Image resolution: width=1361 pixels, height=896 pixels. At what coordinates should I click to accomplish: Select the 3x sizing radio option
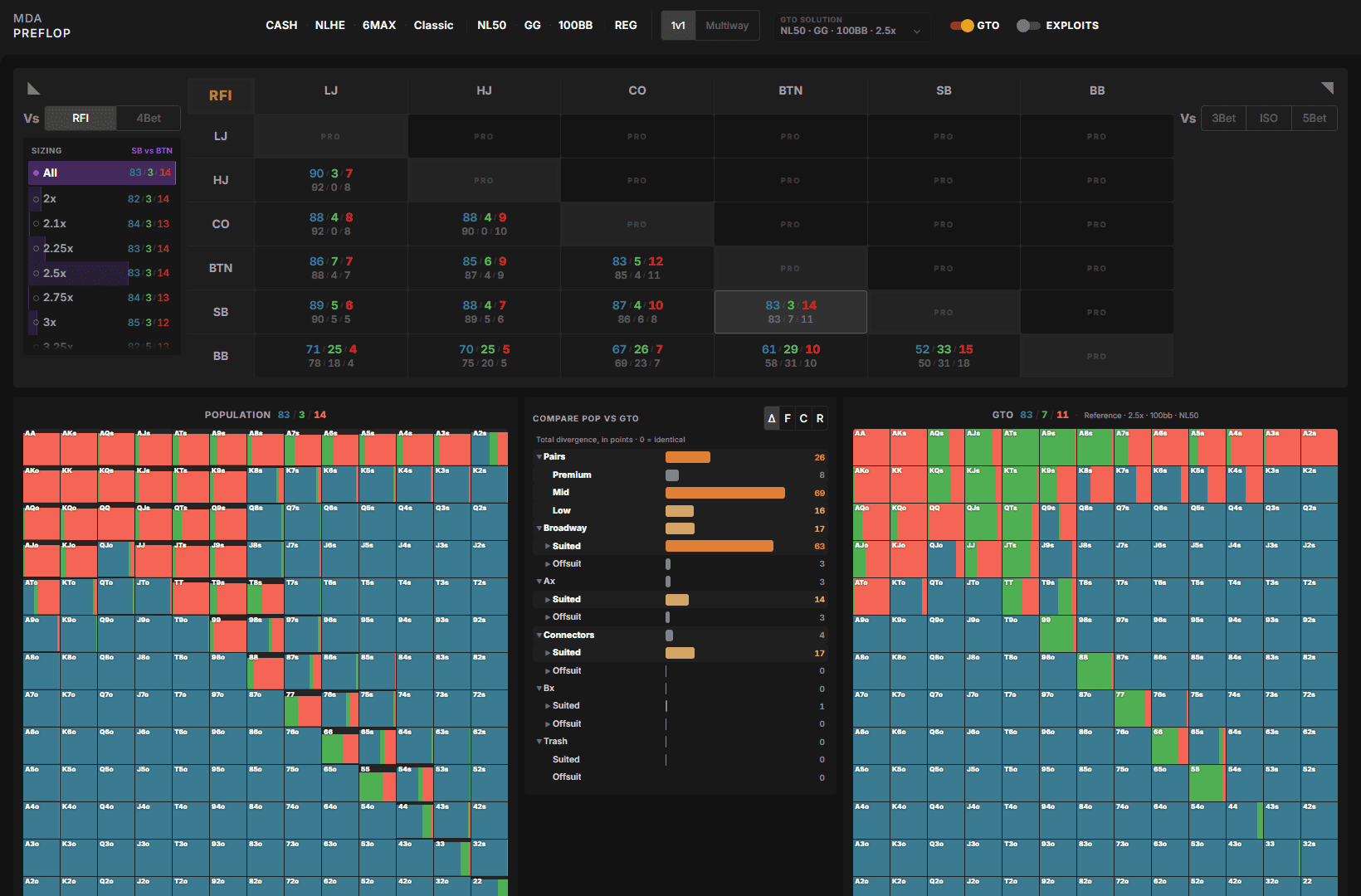[x=102, y=323]
